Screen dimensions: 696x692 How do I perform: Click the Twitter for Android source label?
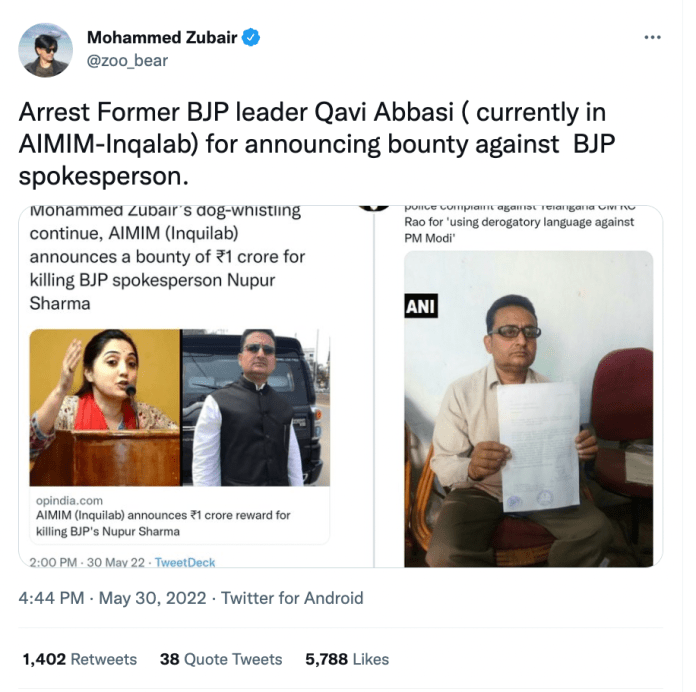(292, 598)
